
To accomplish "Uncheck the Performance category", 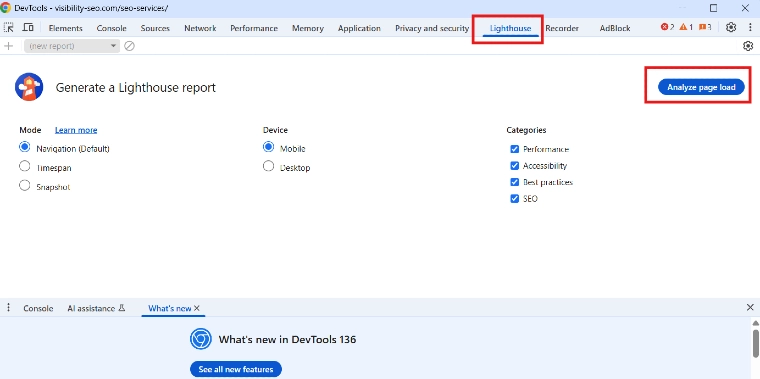I will [515, 149].
